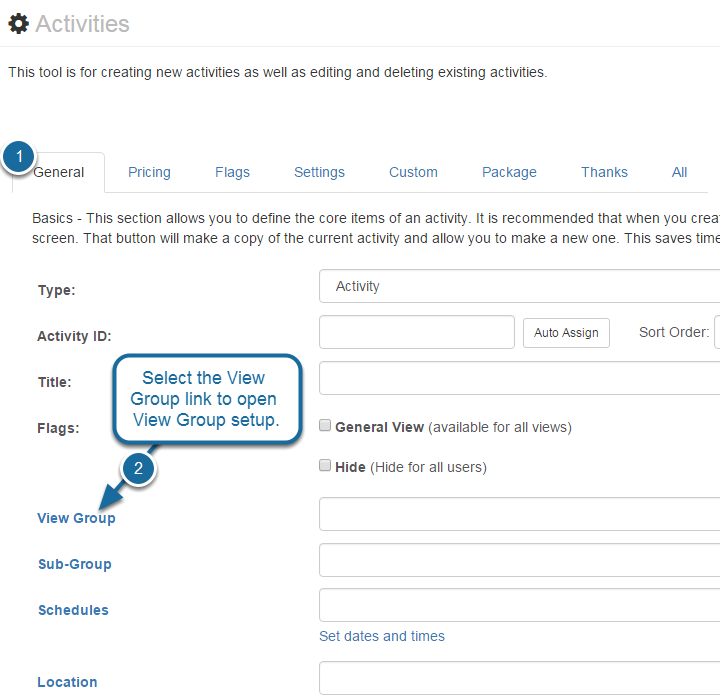This screenshot has height=695, width=720.
Task: Click the Activity ID input field
Action: click(x=416, y=332)
